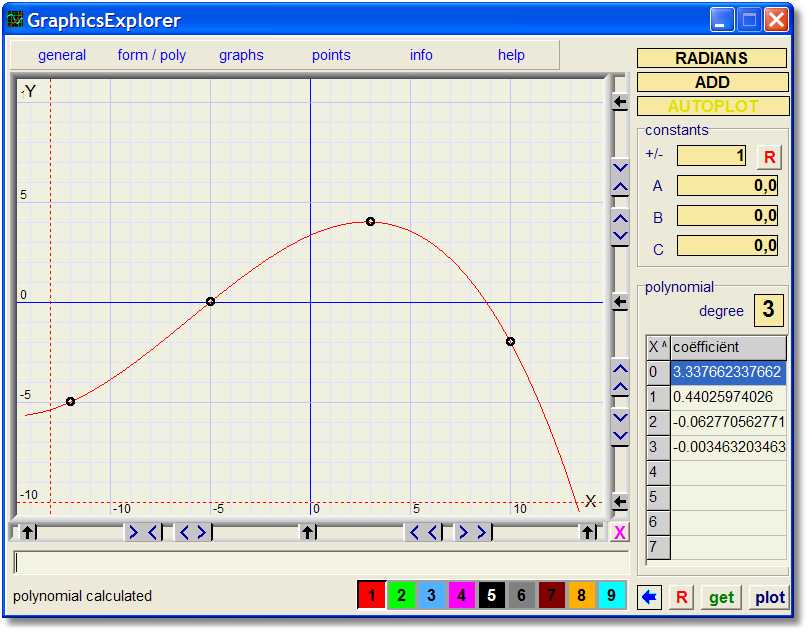Click the red R button beside the +/- field
The image size is (808, 632).
[769, 157]
